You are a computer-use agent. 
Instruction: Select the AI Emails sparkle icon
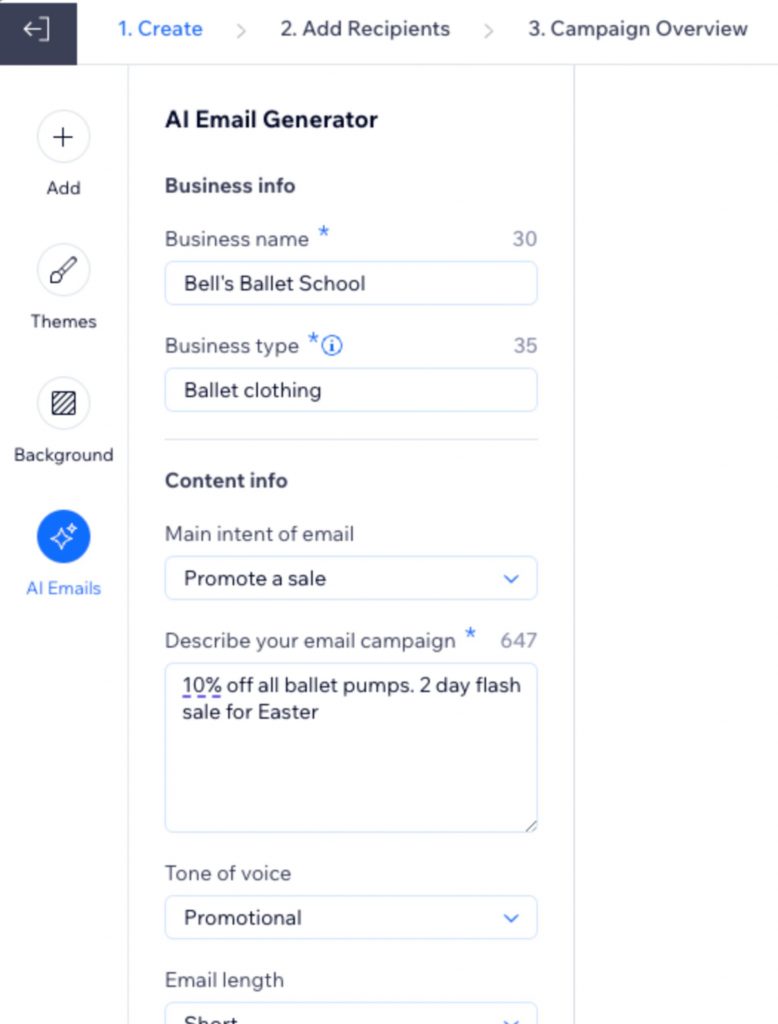[x=63, y=537]
